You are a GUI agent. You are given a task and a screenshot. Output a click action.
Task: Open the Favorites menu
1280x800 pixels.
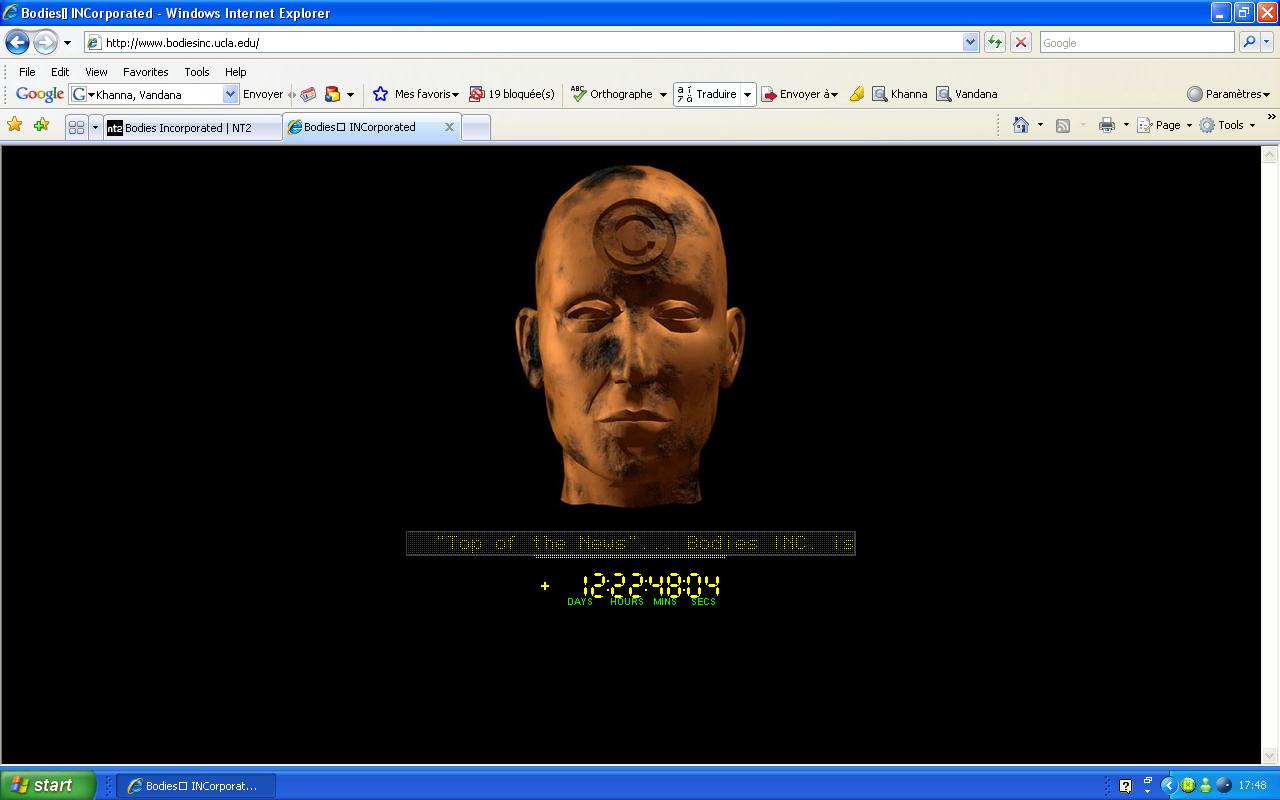(145, 72)
